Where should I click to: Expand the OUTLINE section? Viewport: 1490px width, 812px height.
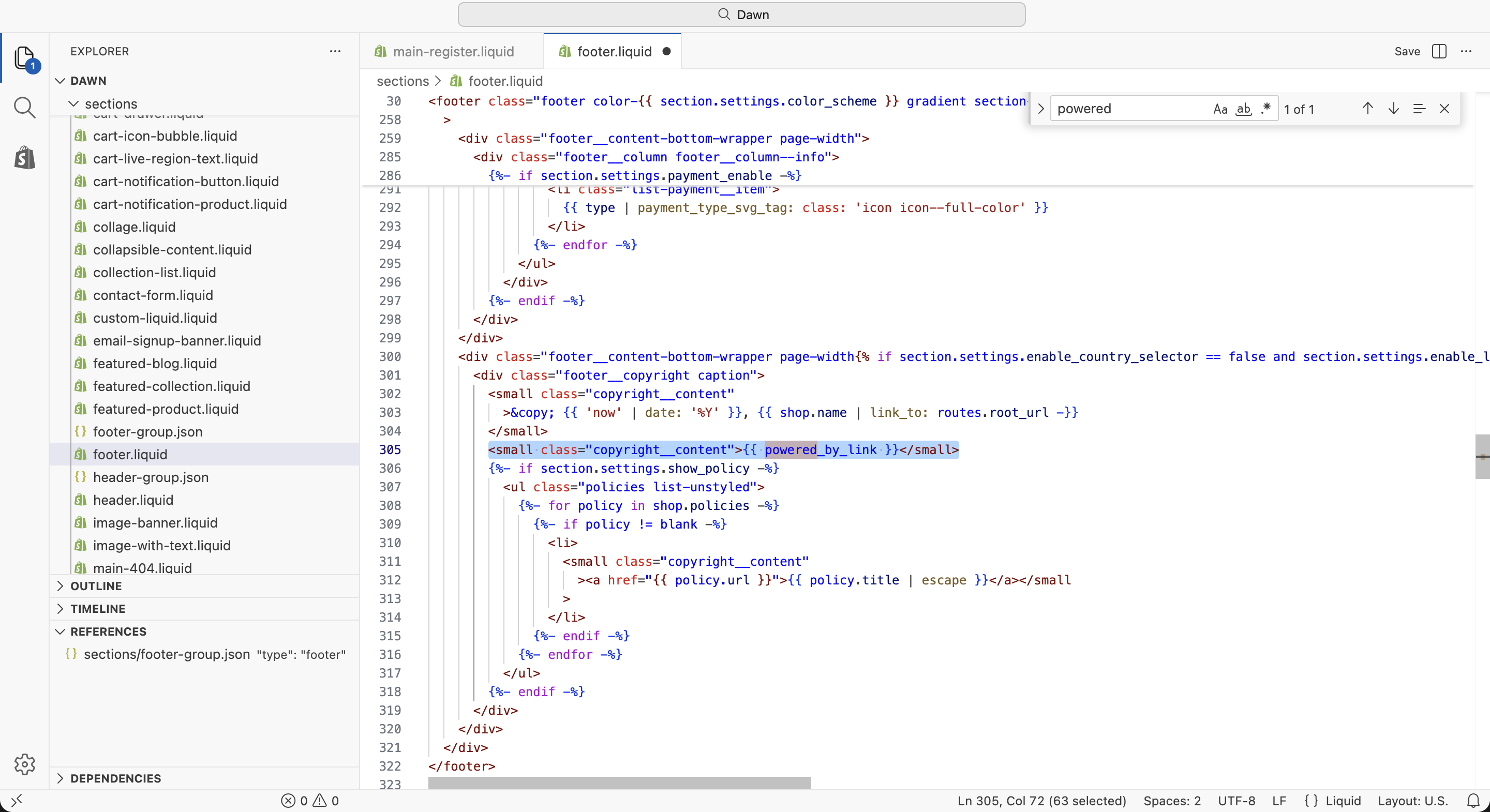coord(95,586)
